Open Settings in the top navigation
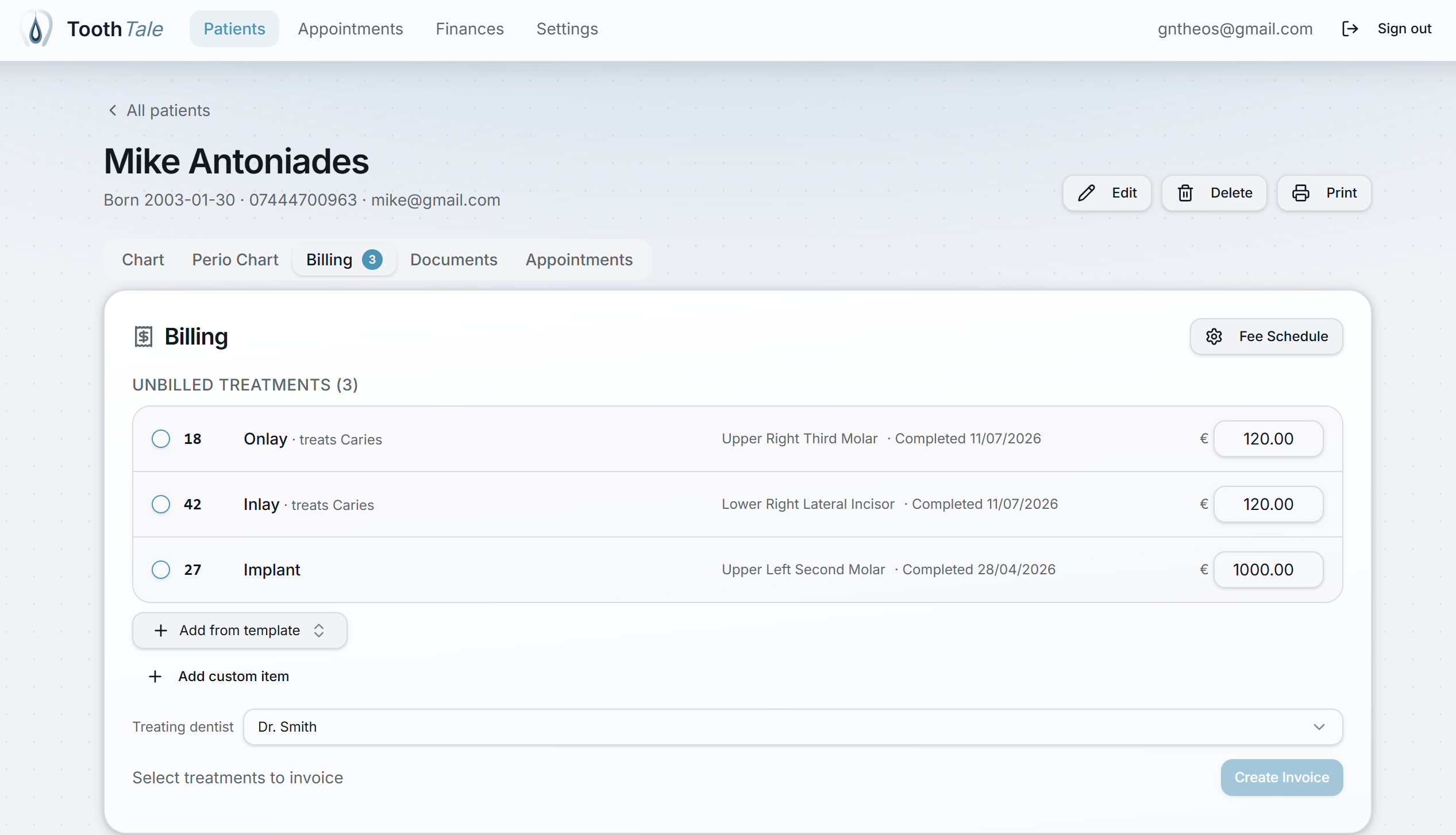 click(567, 29)
